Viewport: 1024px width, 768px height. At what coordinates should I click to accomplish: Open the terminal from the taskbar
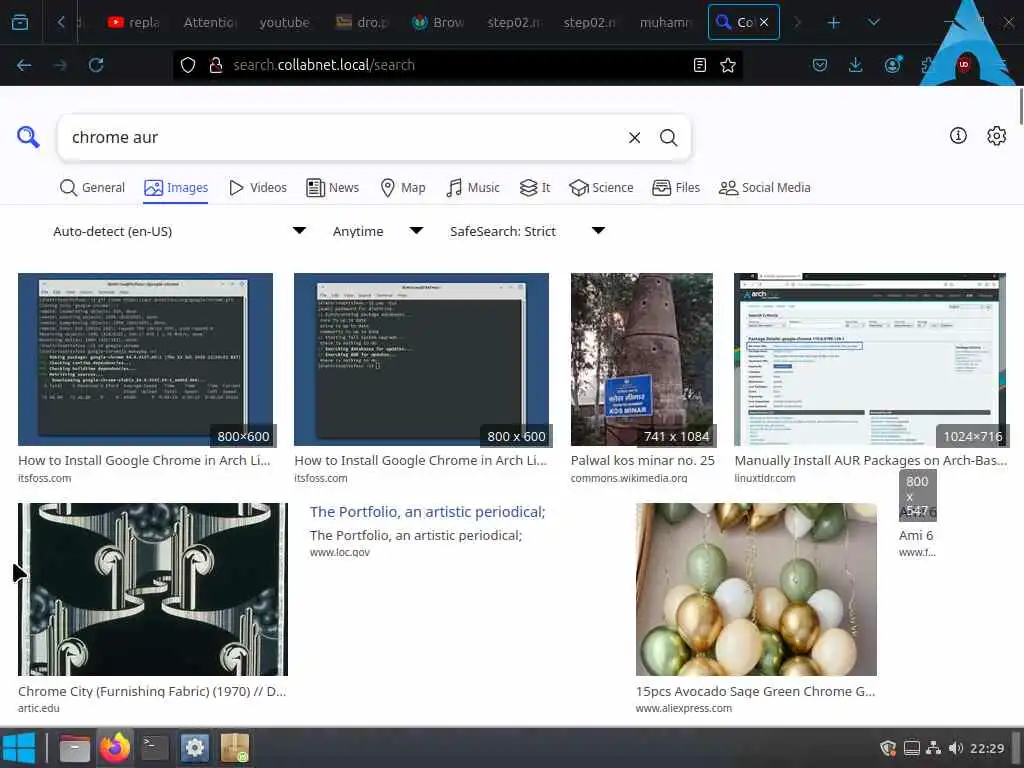(155, 748)
